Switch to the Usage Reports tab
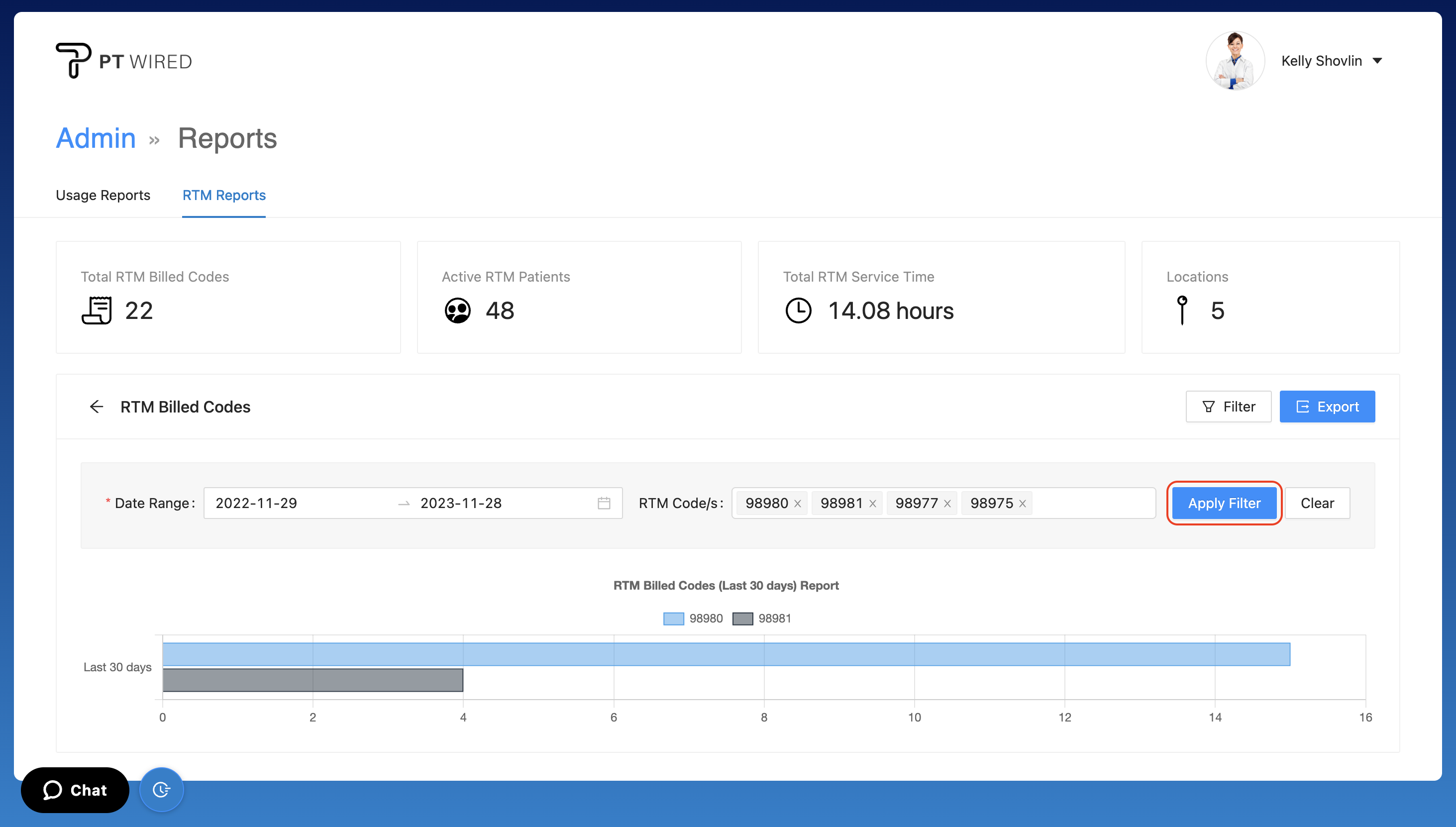 pos(103,195)
